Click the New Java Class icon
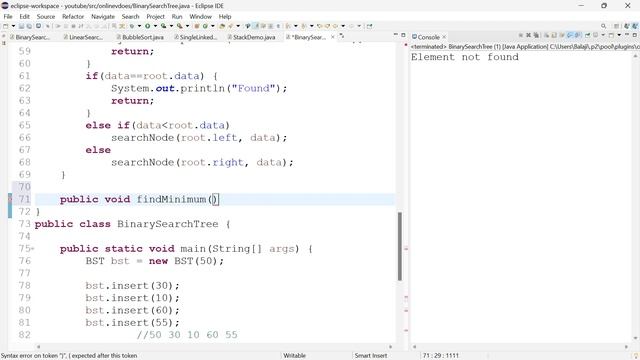This screenshot has height=360, width=640. (x=205, y=26)
